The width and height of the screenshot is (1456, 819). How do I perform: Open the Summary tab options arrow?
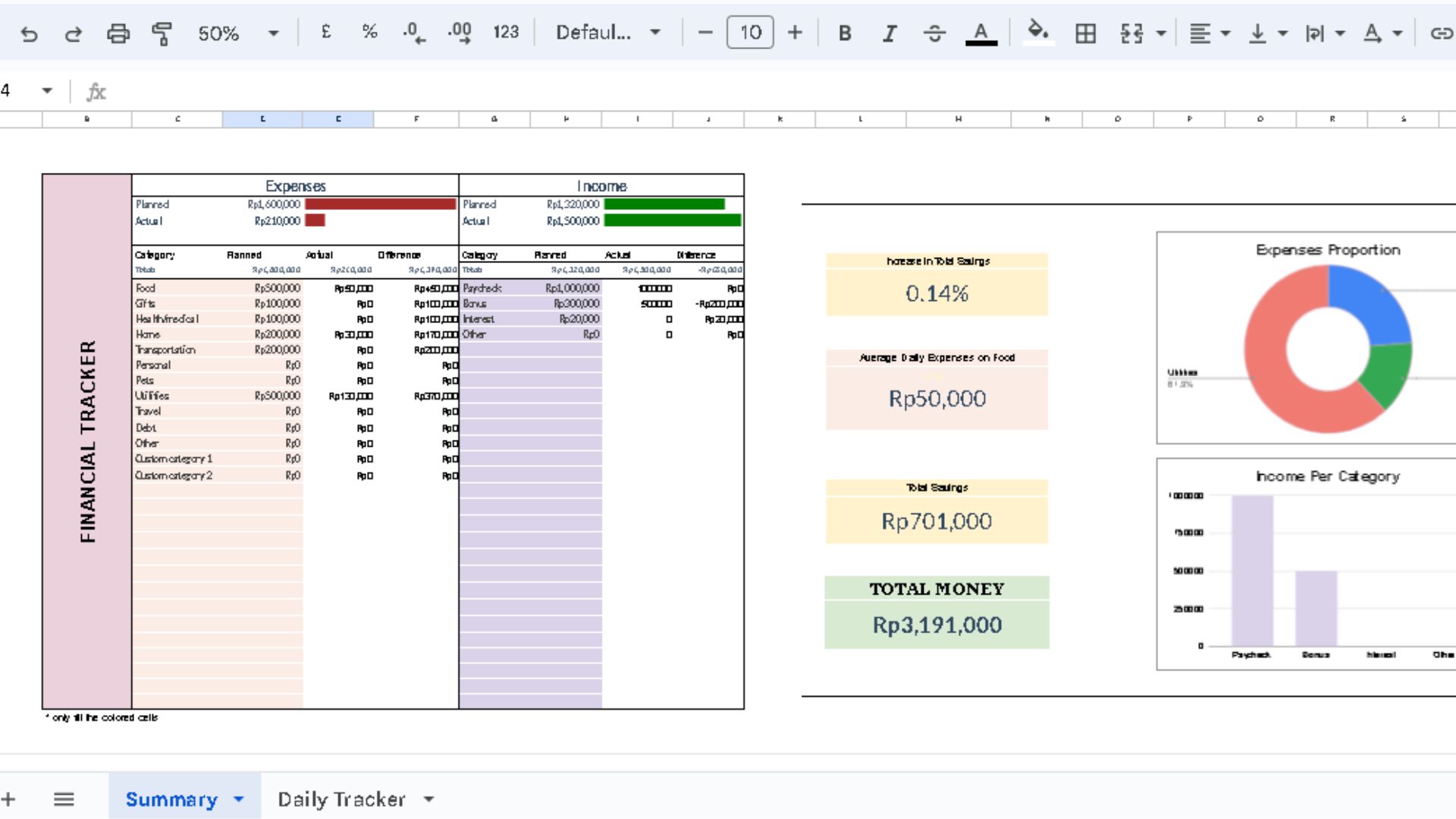click(239, 799)
